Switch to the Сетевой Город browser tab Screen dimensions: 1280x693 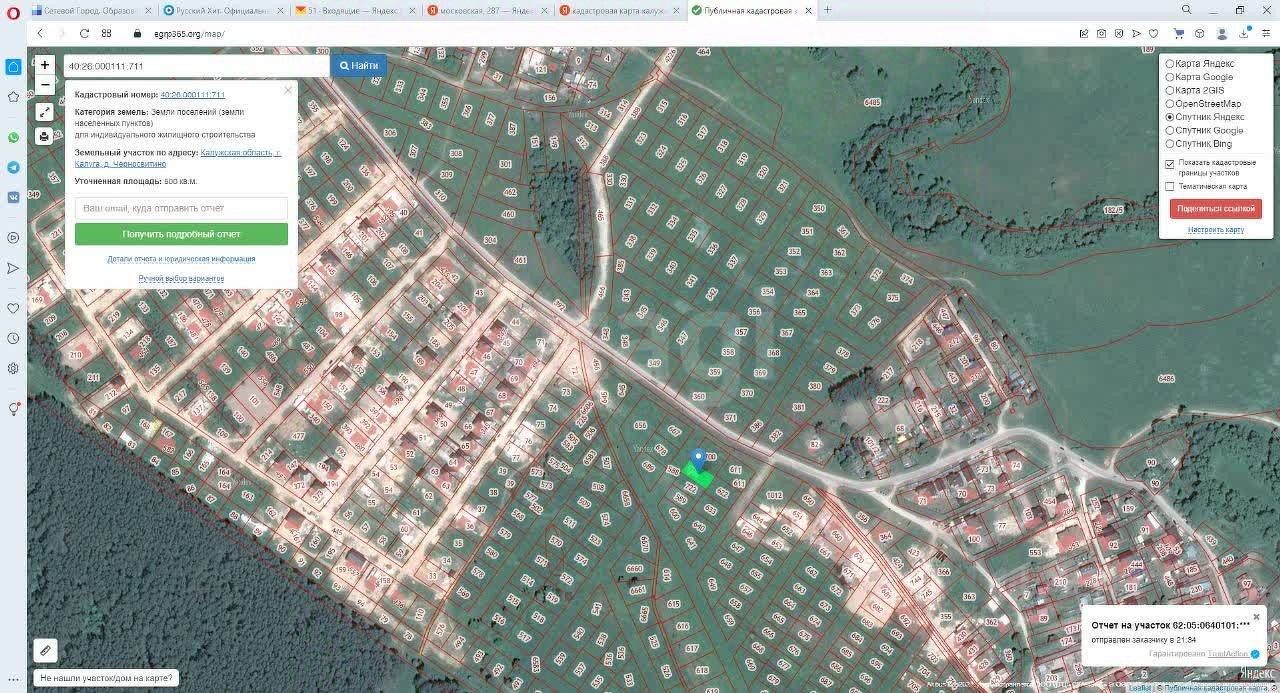pos(91,10)
